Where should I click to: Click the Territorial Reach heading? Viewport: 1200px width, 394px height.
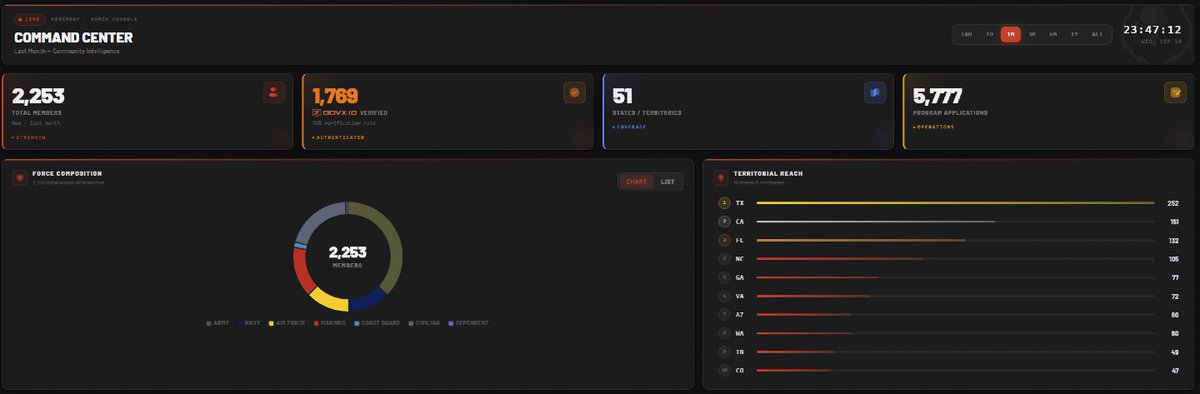[768, 173]
